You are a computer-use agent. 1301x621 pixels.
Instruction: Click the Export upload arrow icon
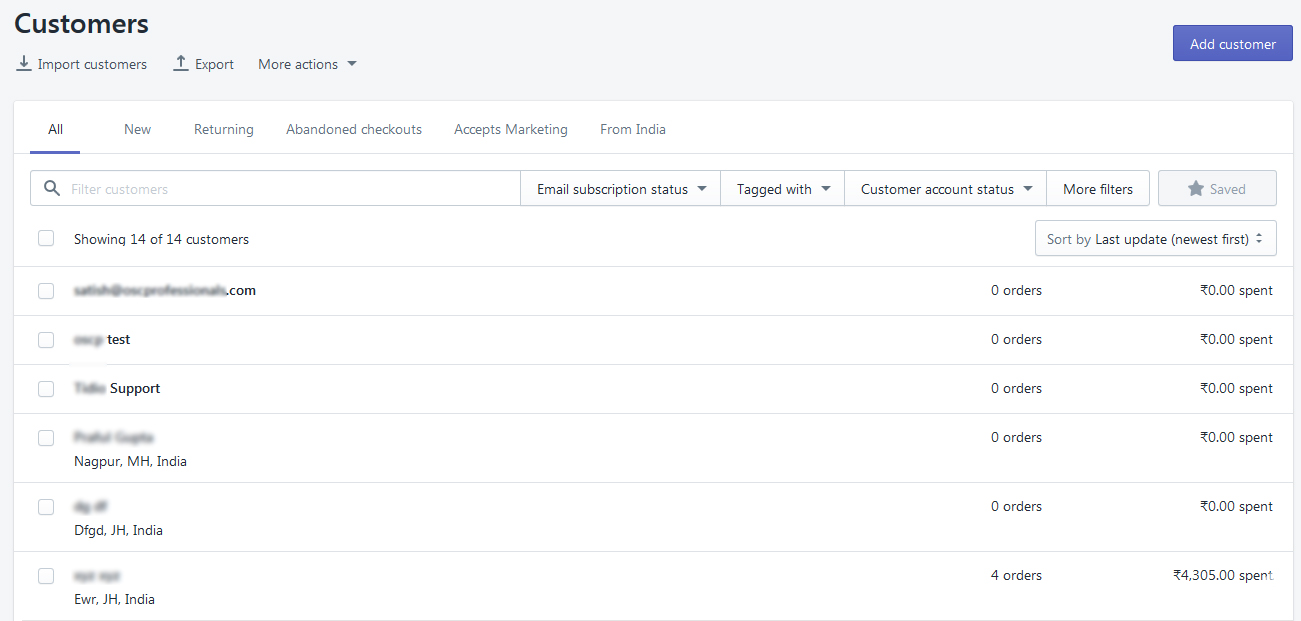click(x=181, y=64)
